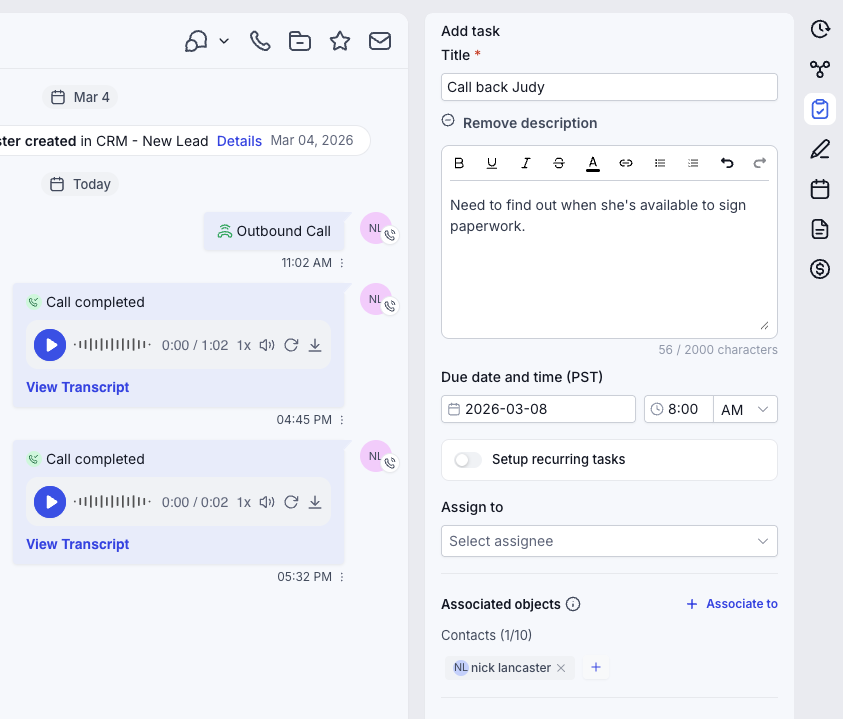Open the payments panel

820,268
